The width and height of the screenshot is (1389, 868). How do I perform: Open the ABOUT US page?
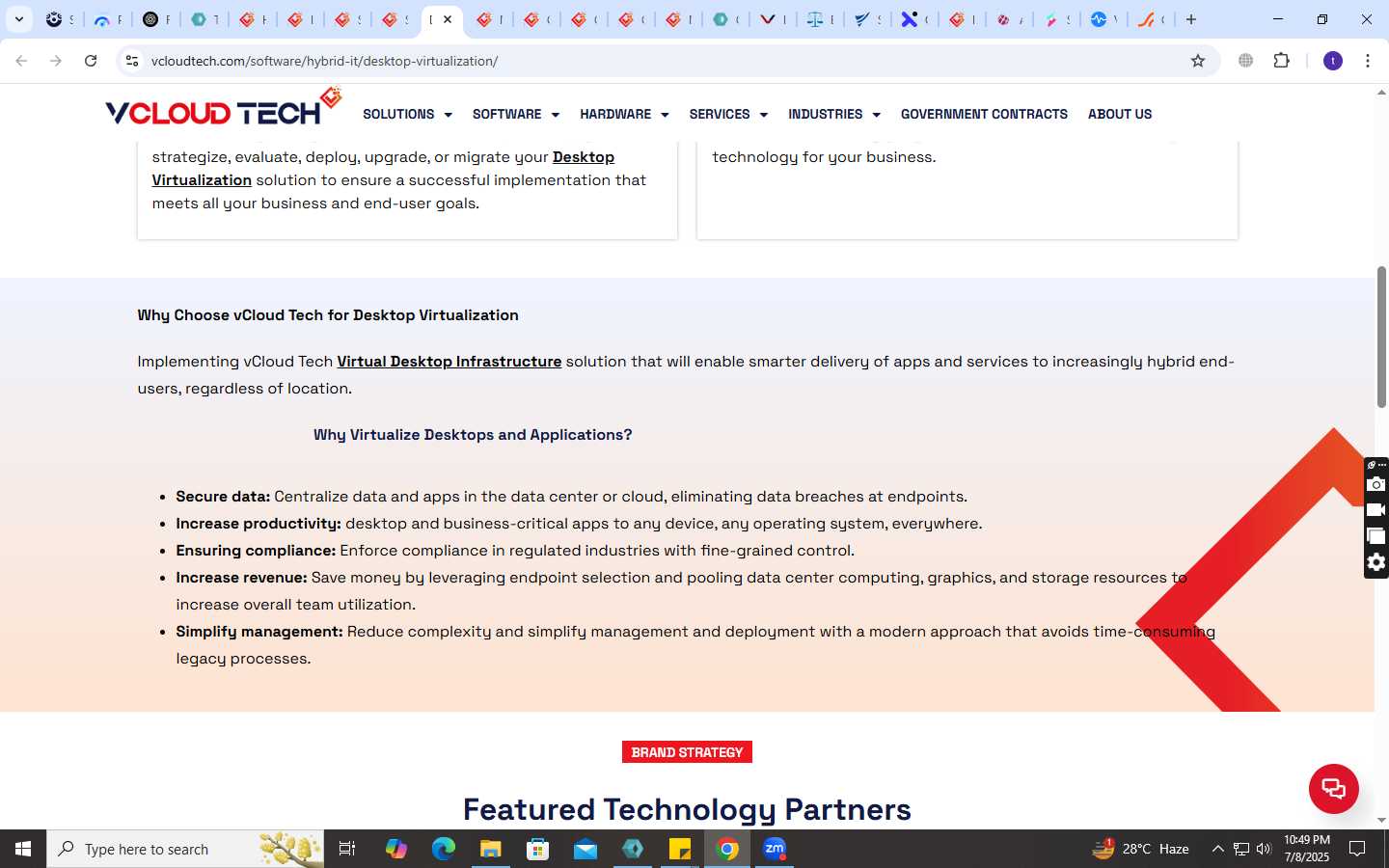[x=1120, y=114]
